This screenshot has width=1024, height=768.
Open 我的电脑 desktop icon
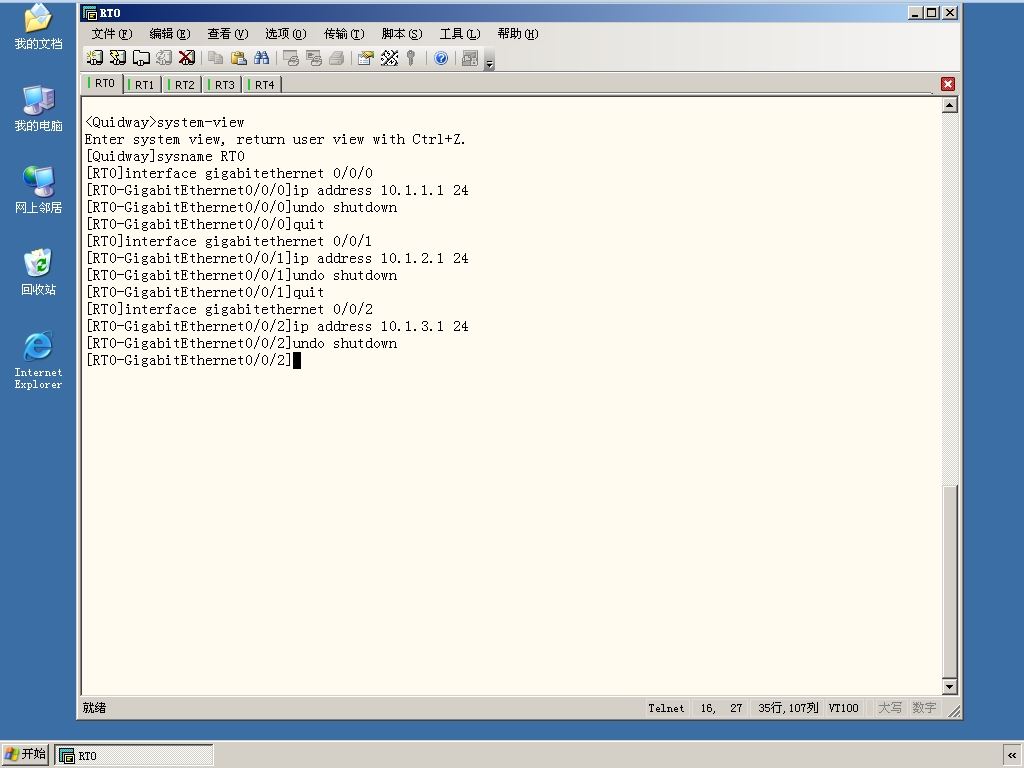(x=39, y=108)
